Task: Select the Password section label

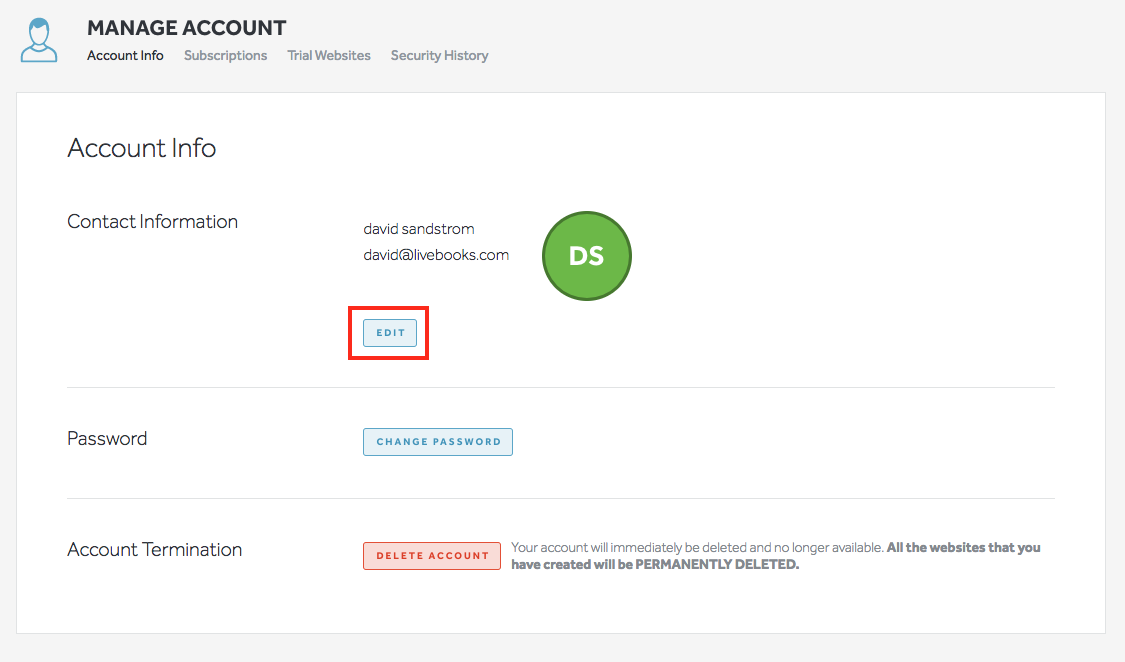Action: [107, 439]
